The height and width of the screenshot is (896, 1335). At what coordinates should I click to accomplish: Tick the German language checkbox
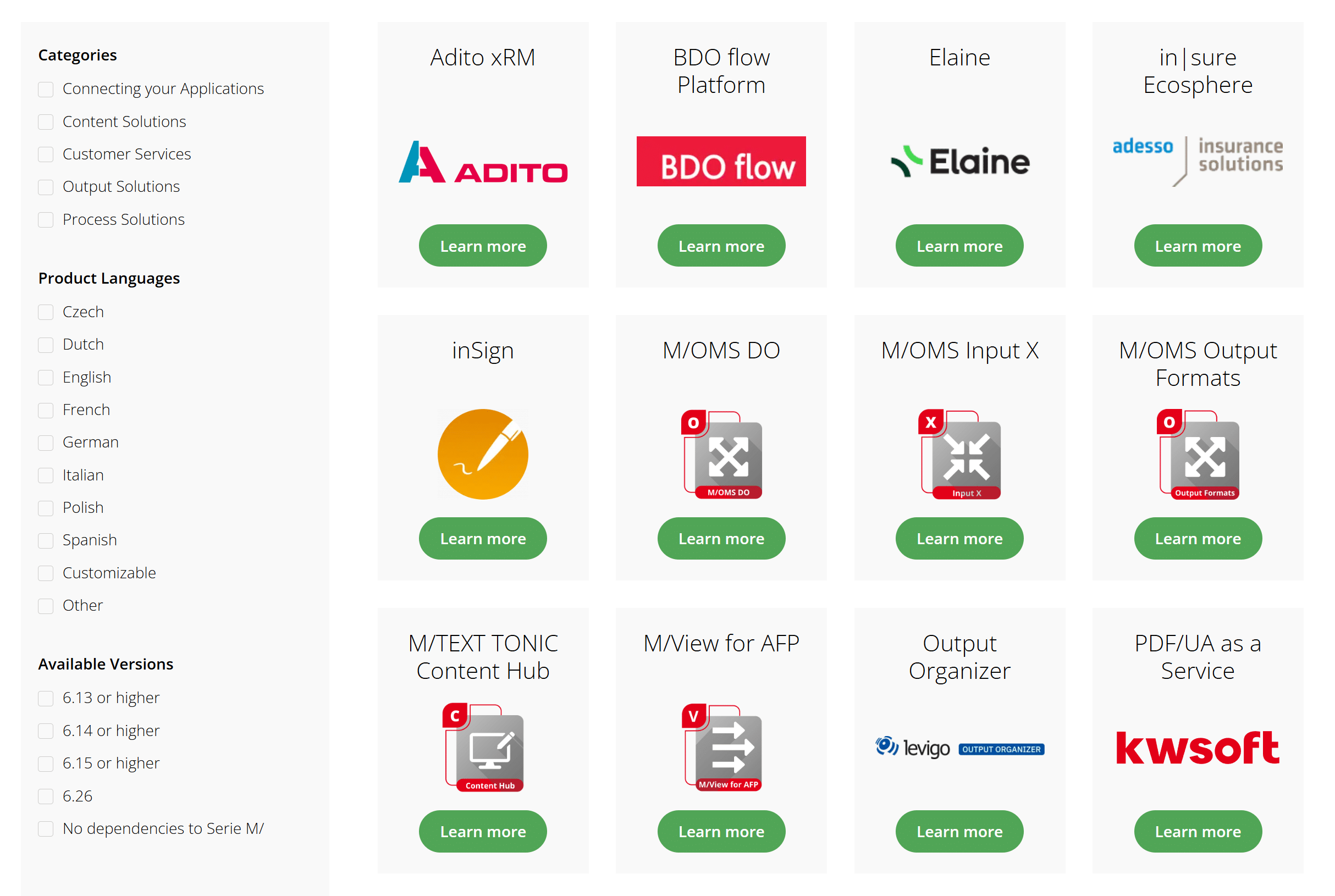pos(46,443)
